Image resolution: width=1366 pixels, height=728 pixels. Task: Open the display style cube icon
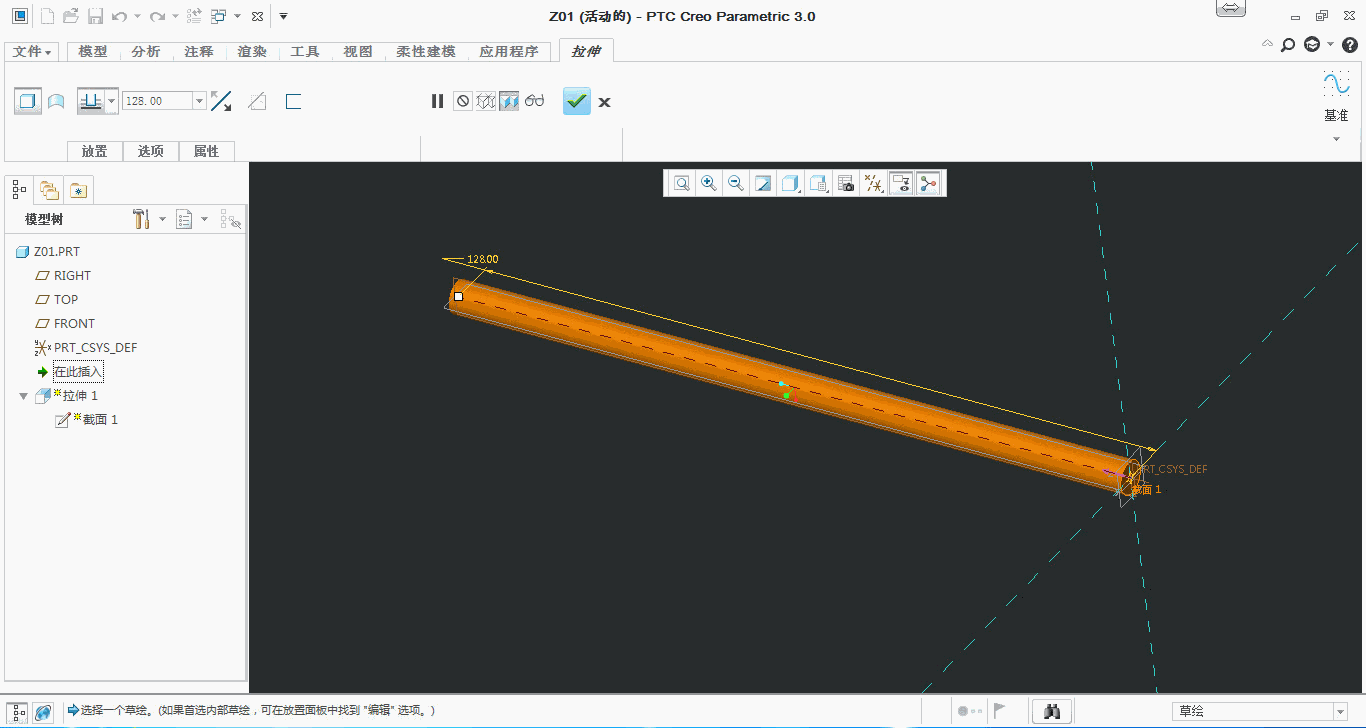coord(791,183)
